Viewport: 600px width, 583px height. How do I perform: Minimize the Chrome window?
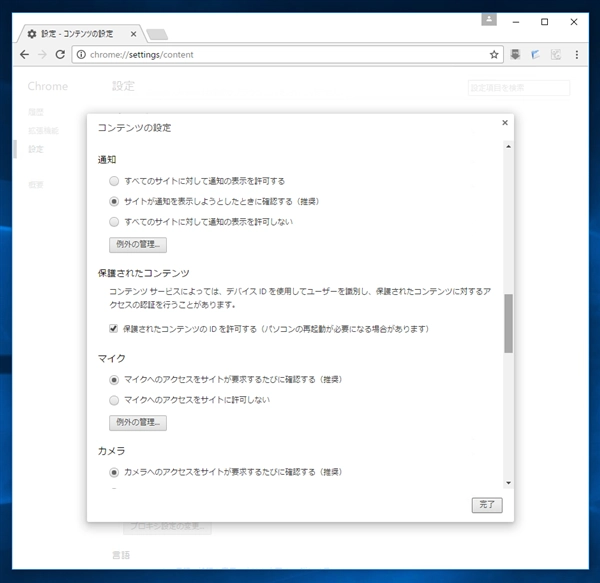516,22
